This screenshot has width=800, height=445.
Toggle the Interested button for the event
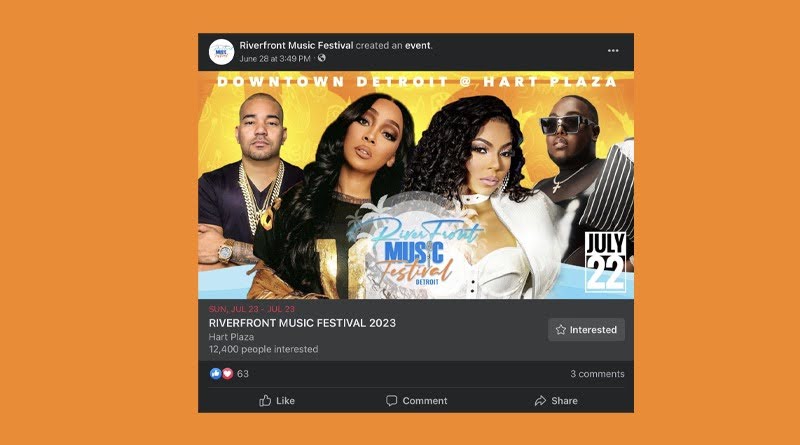(x=586, y=330)
